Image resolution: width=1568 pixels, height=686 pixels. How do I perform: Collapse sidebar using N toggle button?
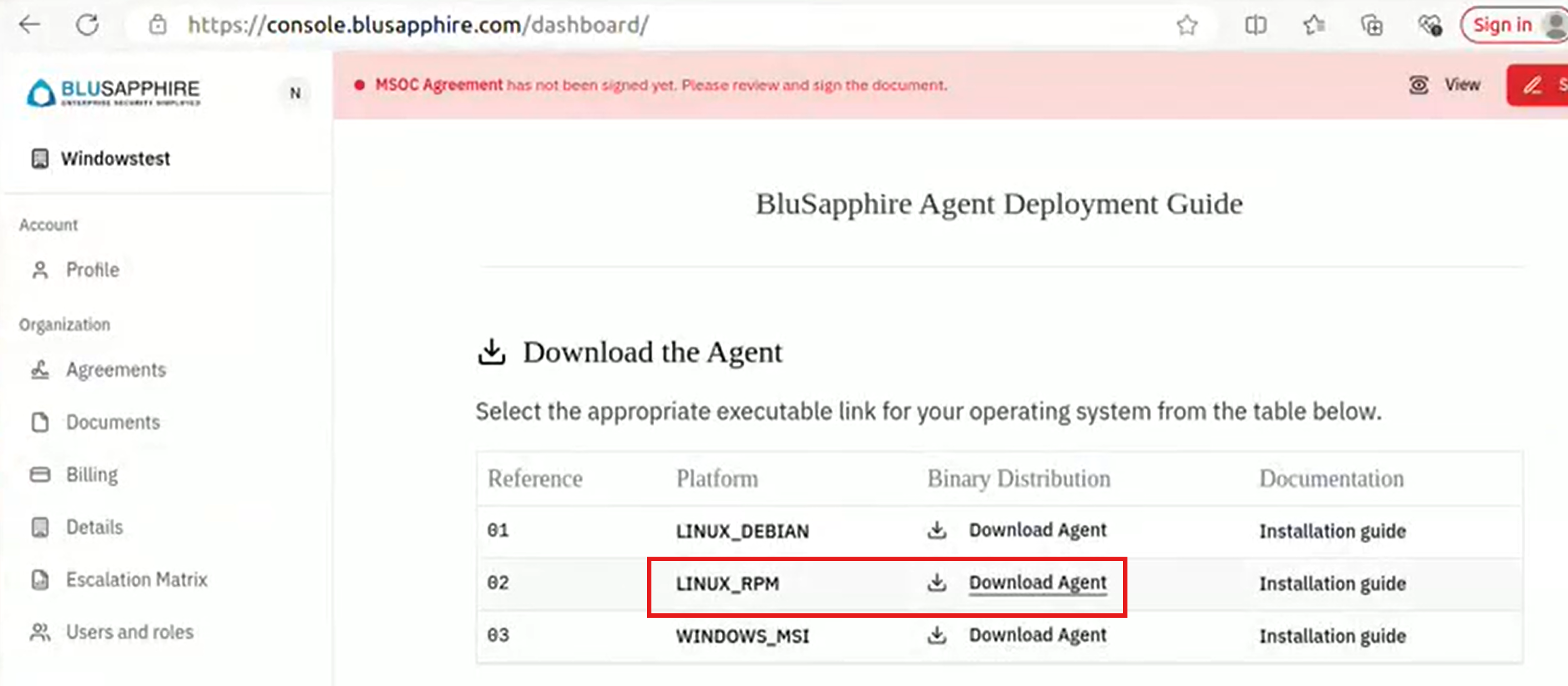[295, 93]
